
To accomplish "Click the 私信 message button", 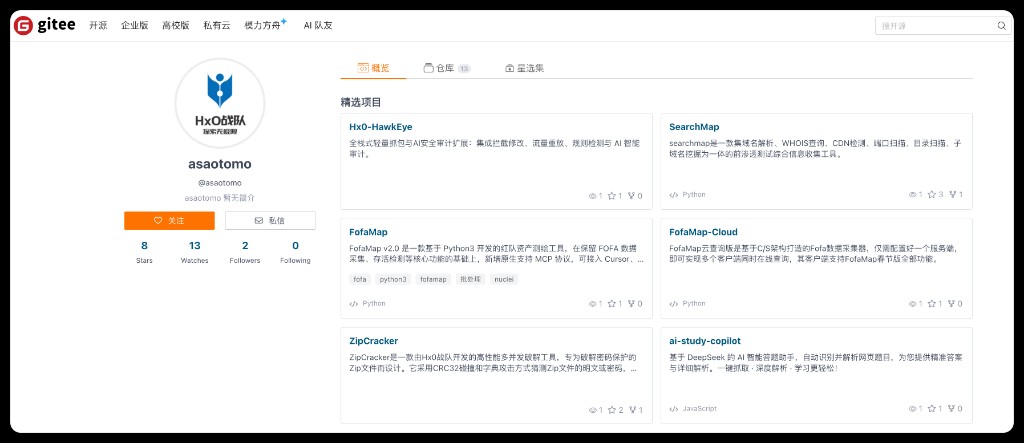I will tap(270, 221).
